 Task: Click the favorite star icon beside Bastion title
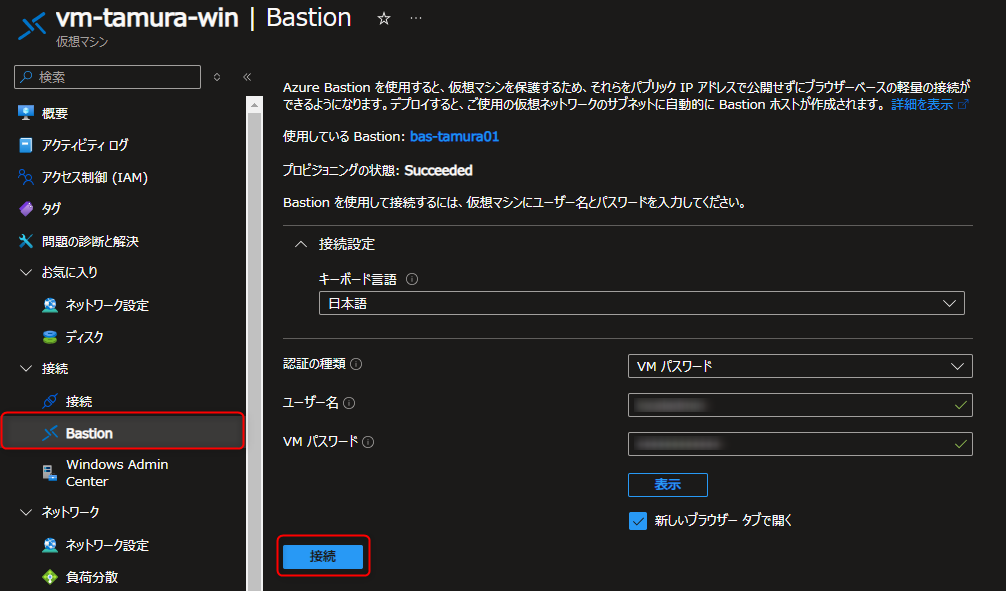pyautogui.click(x=384, y=19)
